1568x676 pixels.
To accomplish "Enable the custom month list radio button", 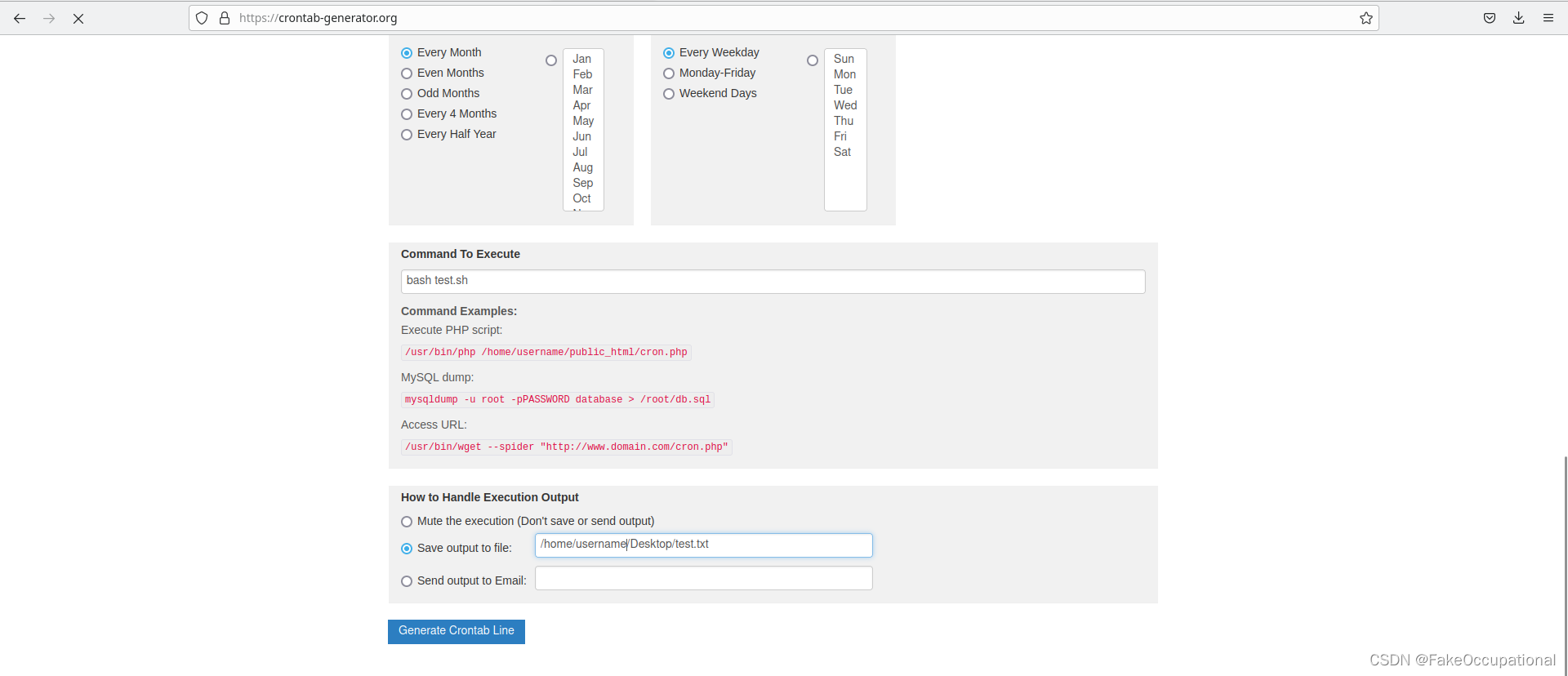I will (x=551, y=60).
